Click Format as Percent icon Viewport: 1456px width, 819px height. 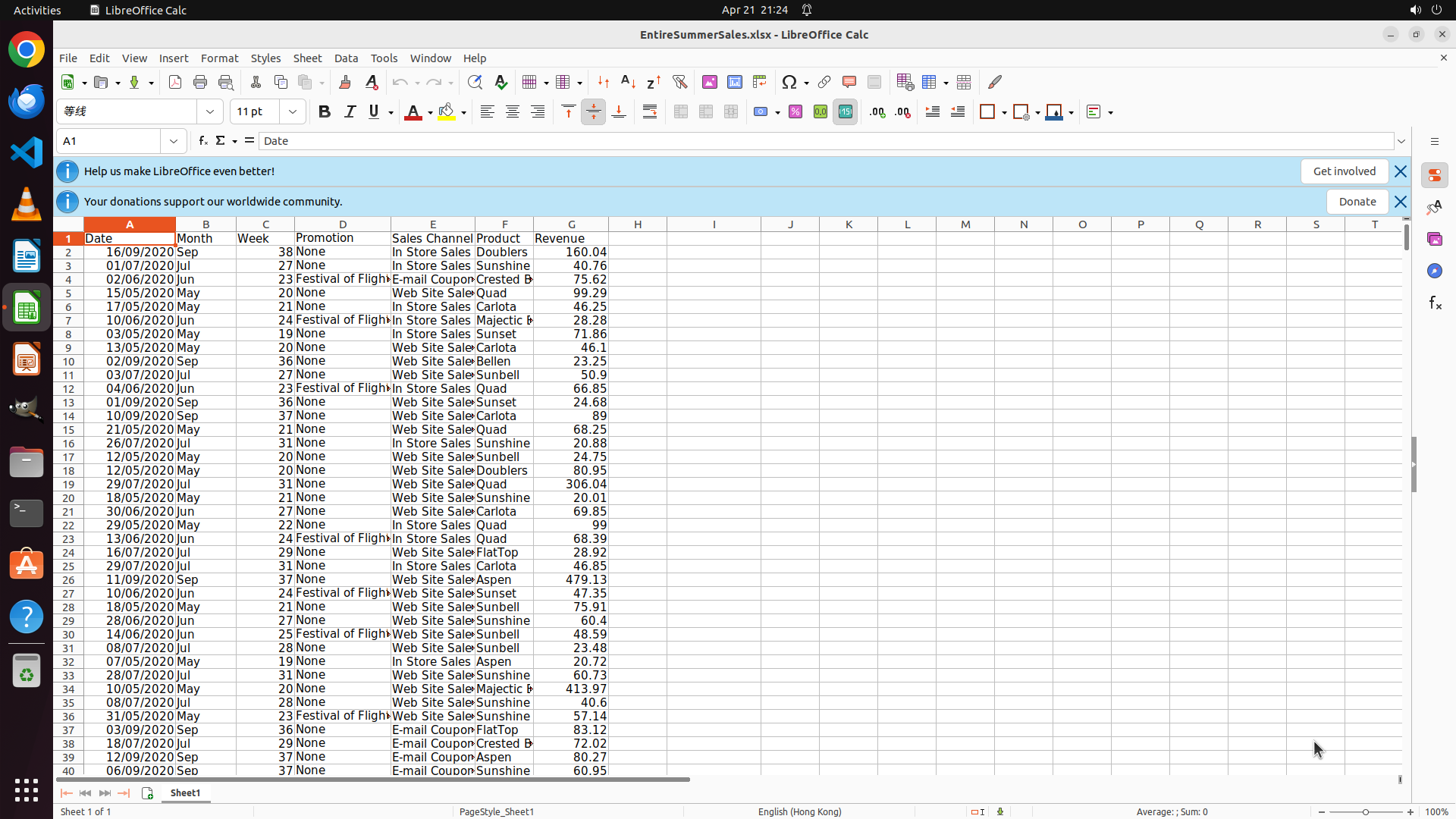(x=795, y=112)
